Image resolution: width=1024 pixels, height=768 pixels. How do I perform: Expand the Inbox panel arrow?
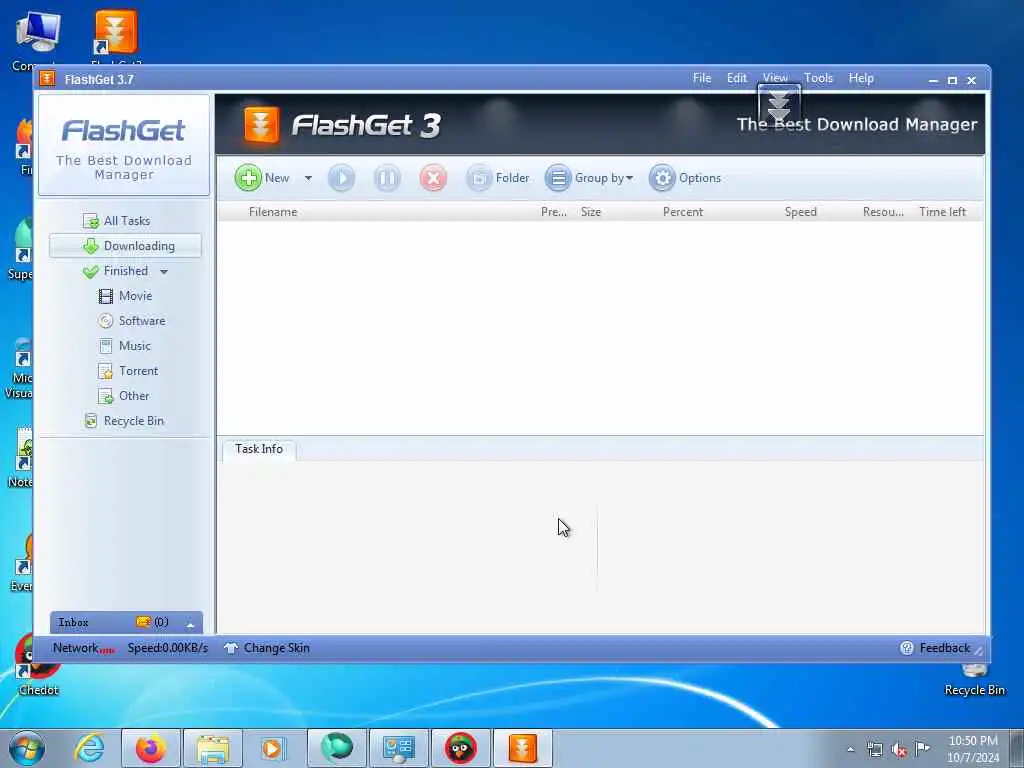click(190, 624)
